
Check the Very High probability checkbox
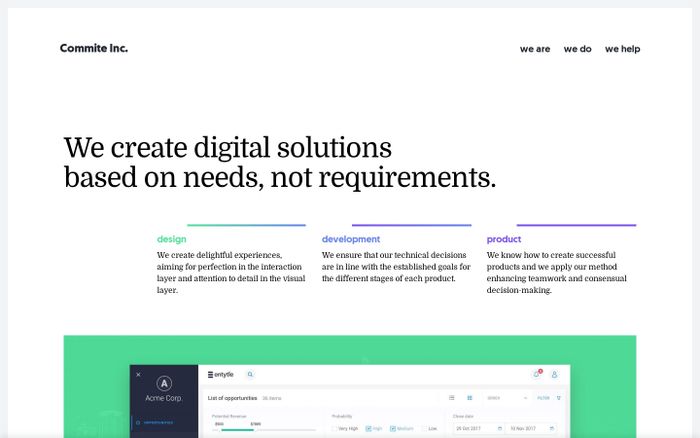tap(335, 429)
